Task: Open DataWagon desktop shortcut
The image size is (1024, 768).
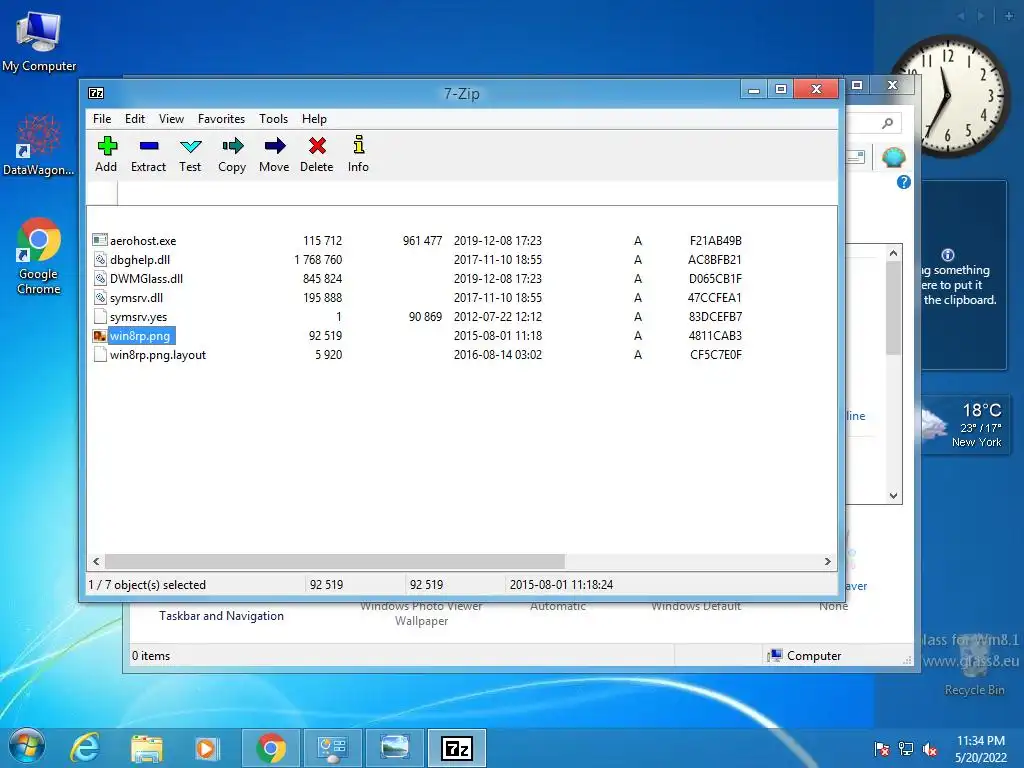Action: pos(39,145)
